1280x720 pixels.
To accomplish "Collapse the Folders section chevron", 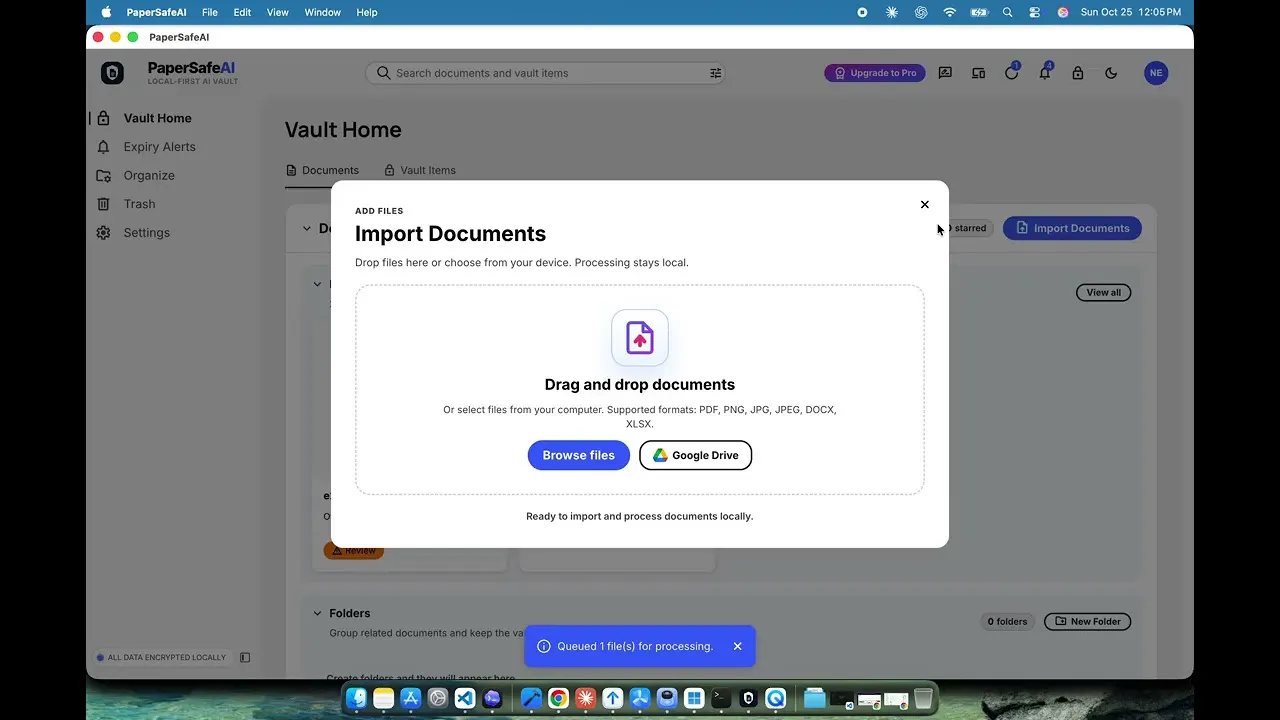I will pos(318,613).
